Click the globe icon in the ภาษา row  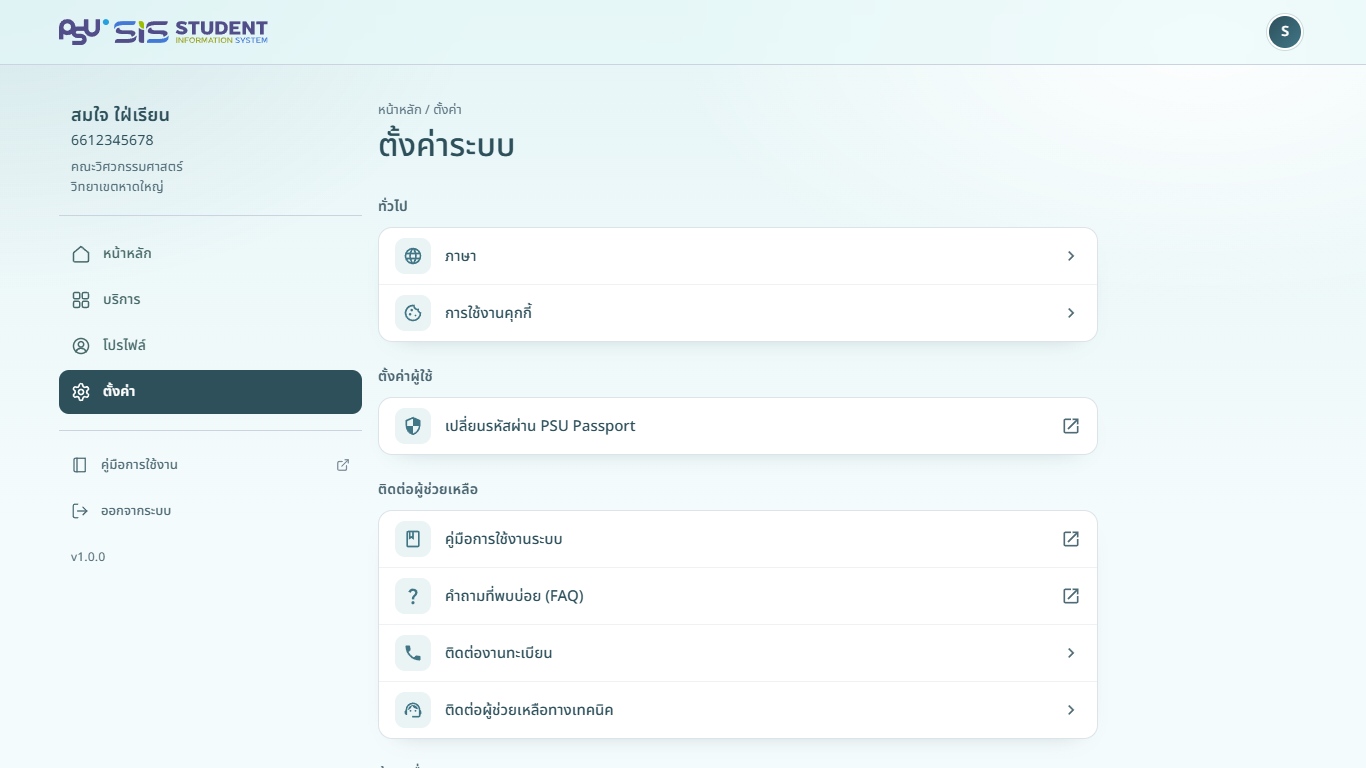(x=413, y=256)
